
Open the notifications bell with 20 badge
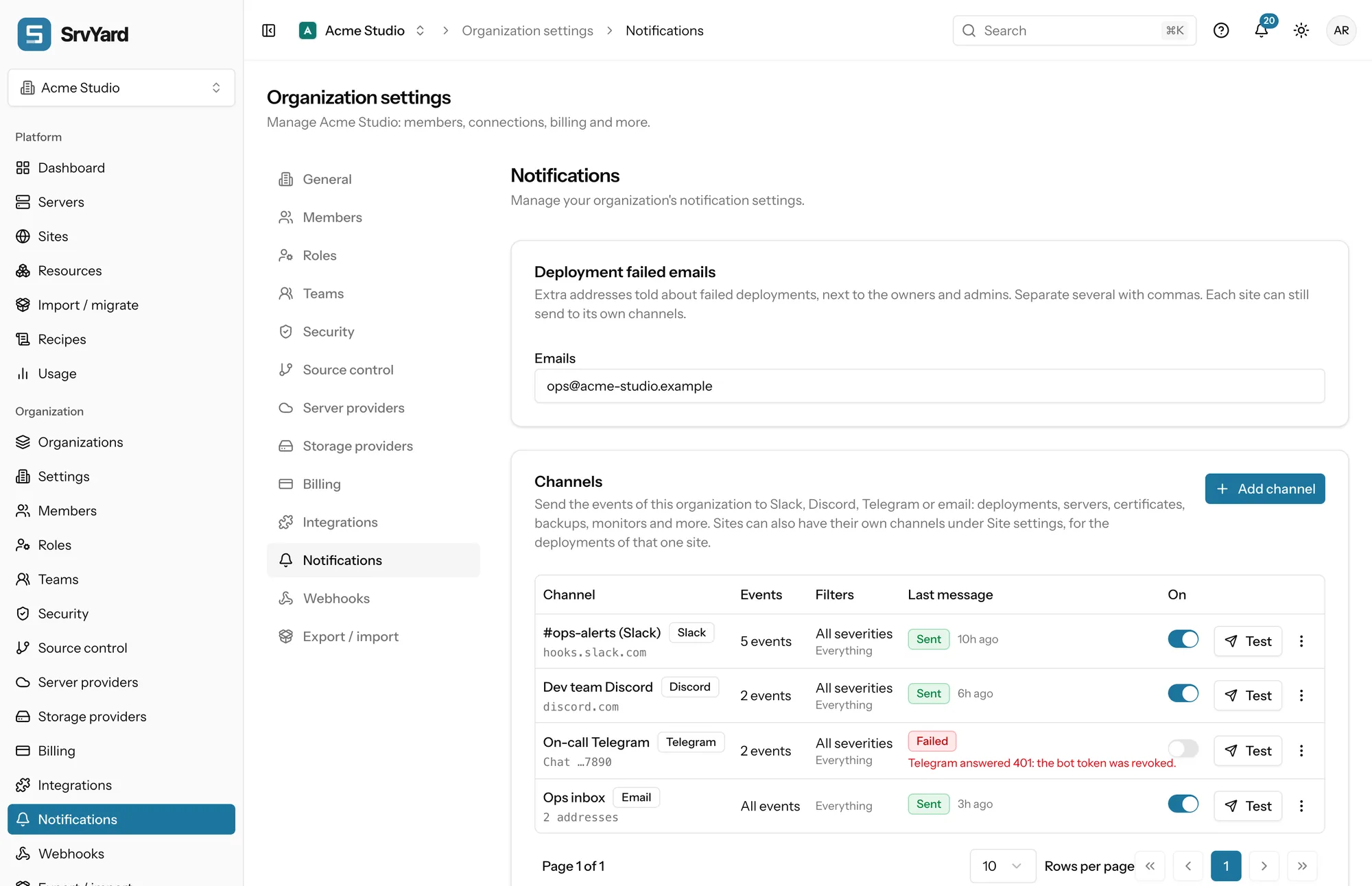point(1262,29)
